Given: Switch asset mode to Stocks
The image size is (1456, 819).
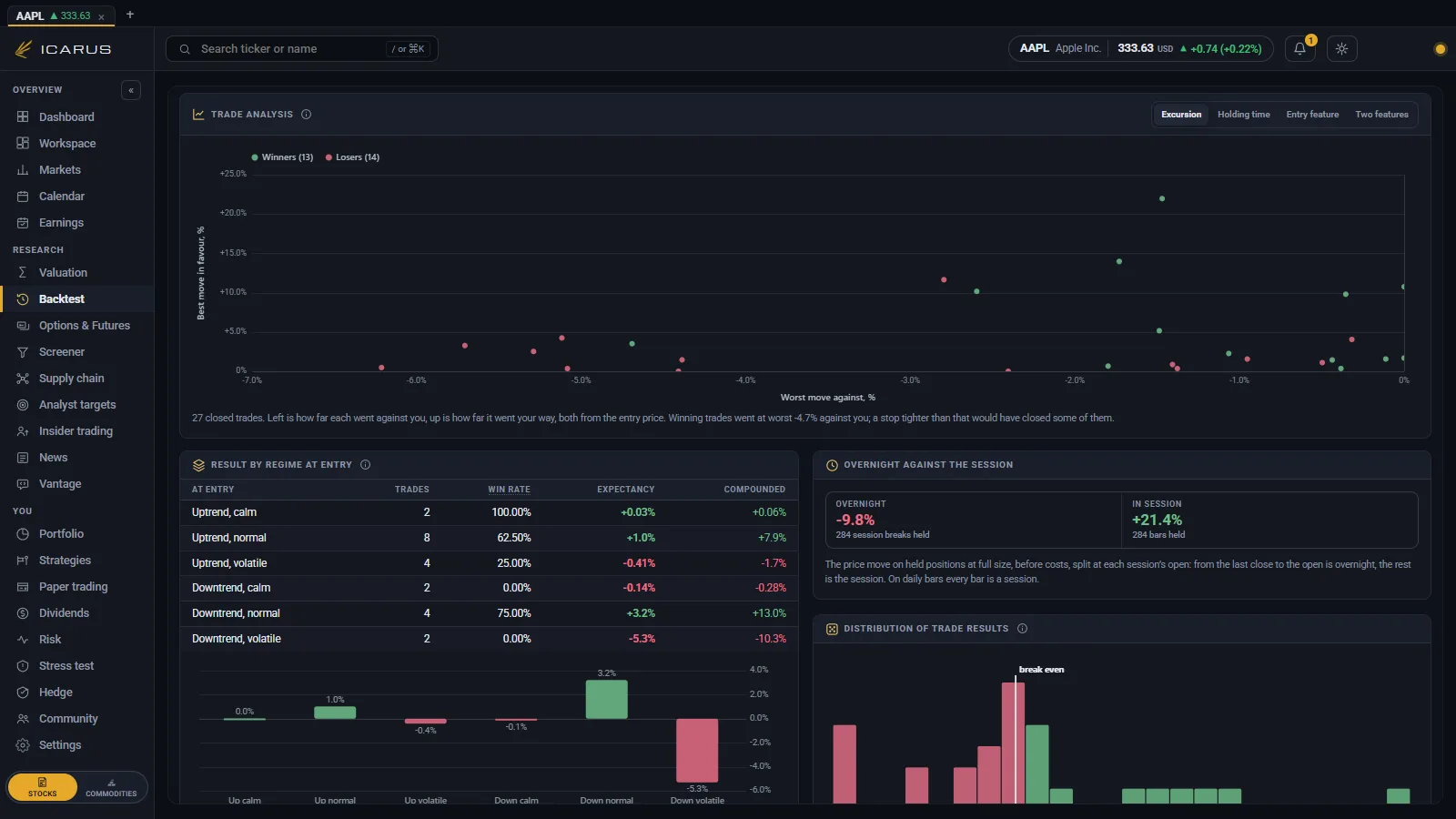Looking at the screenshot, I should pos(42,787).
